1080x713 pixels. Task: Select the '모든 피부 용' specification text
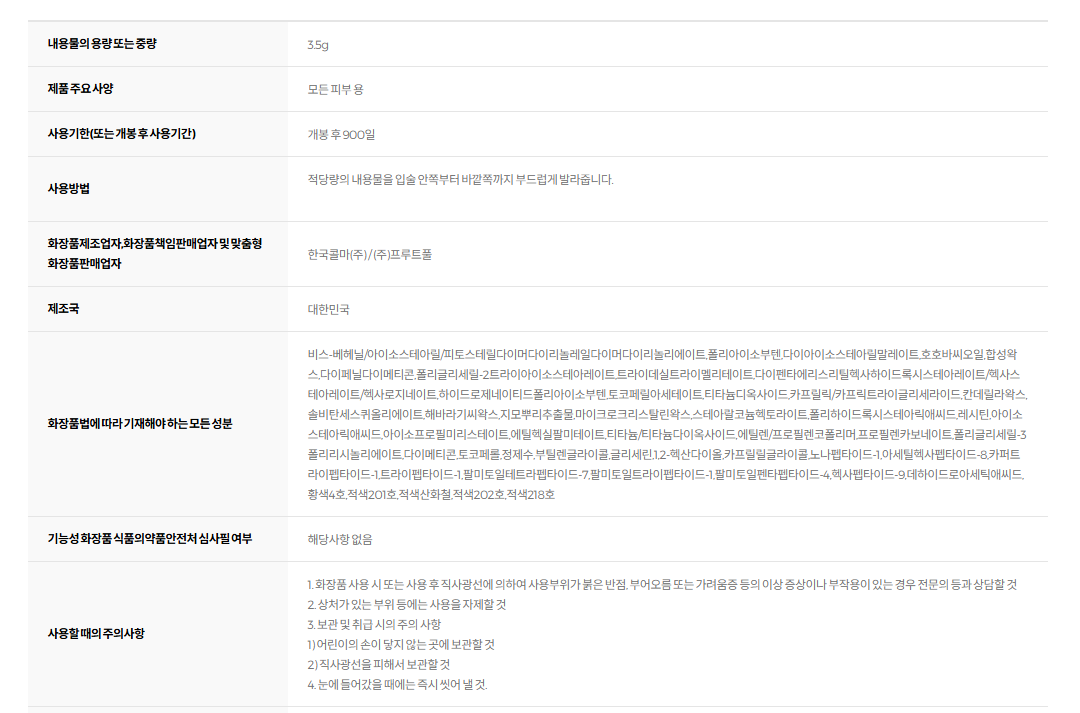point(335,89)
